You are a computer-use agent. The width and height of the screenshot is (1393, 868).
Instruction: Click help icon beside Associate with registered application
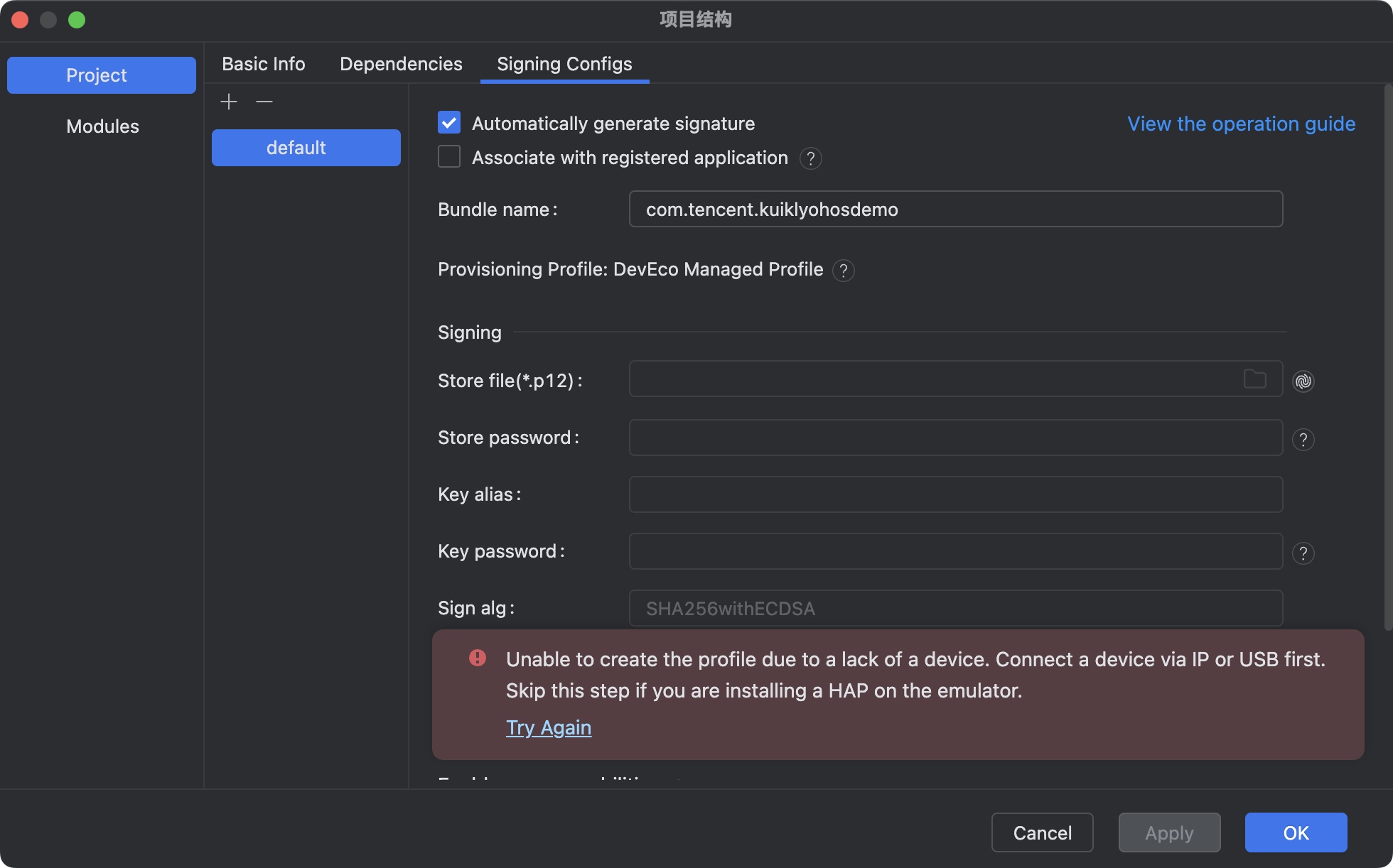(810, 158)
